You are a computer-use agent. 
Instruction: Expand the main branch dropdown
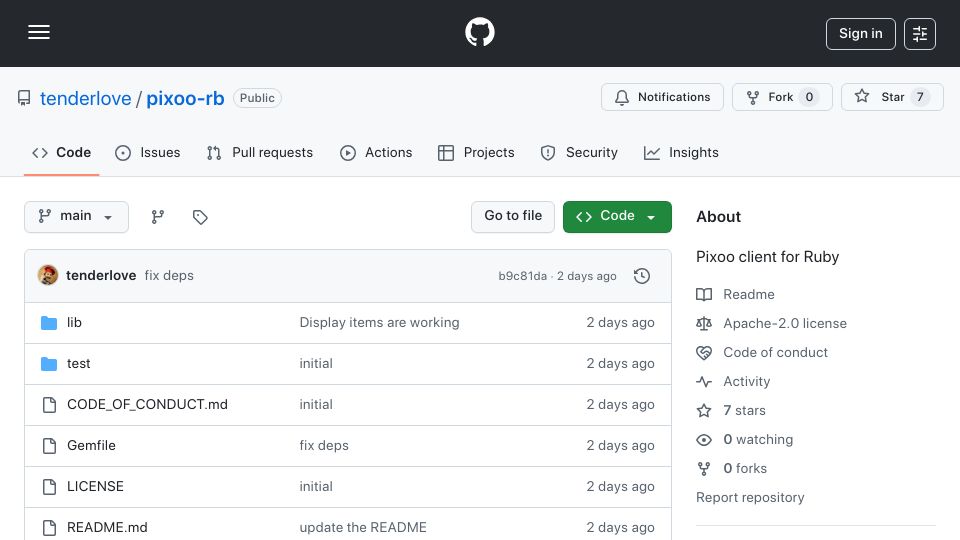77,217
